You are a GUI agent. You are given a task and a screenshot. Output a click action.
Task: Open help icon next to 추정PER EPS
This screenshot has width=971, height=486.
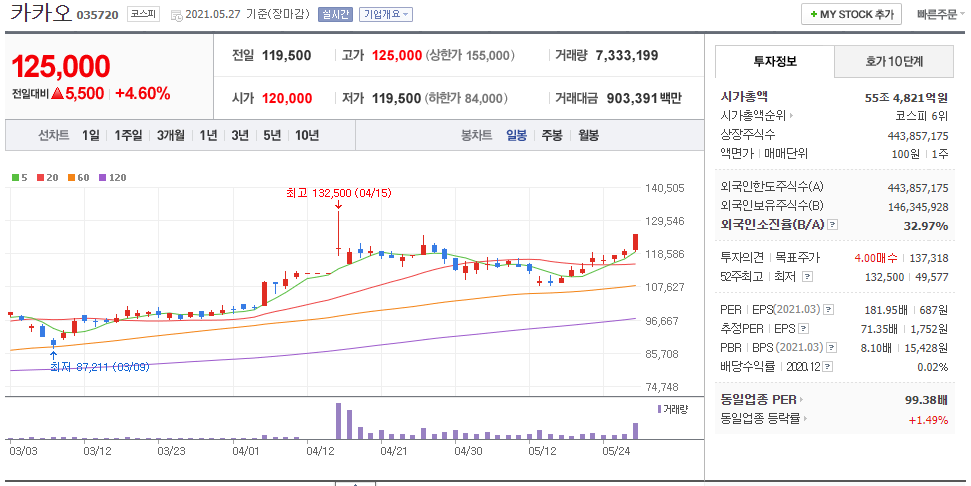[804, 328]
